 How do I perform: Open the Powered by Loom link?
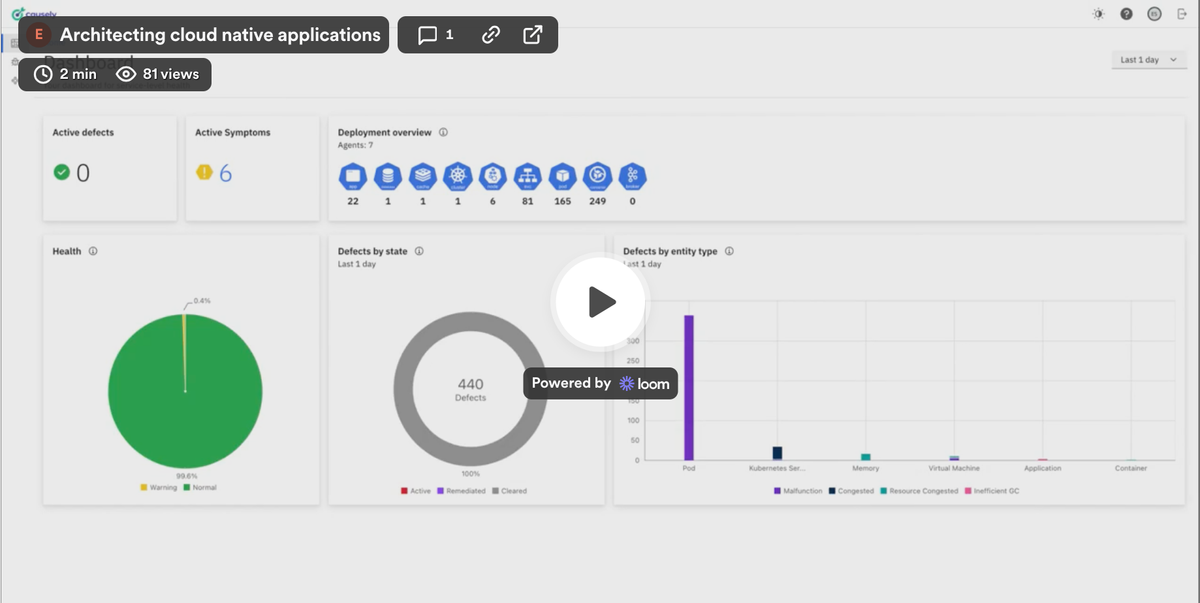tap(600, 383)
